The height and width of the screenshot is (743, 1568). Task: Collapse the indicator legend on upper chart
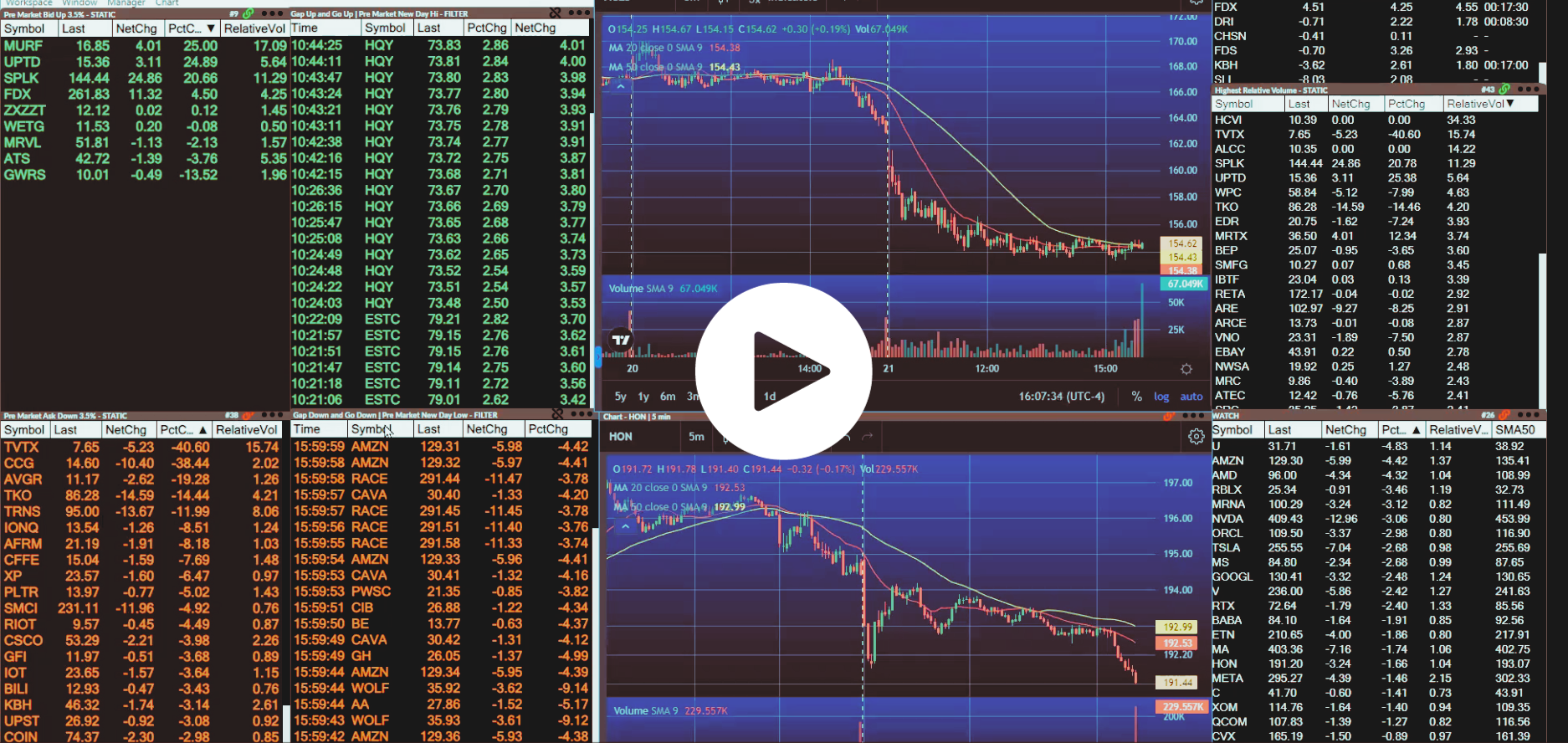coord(621,85)
